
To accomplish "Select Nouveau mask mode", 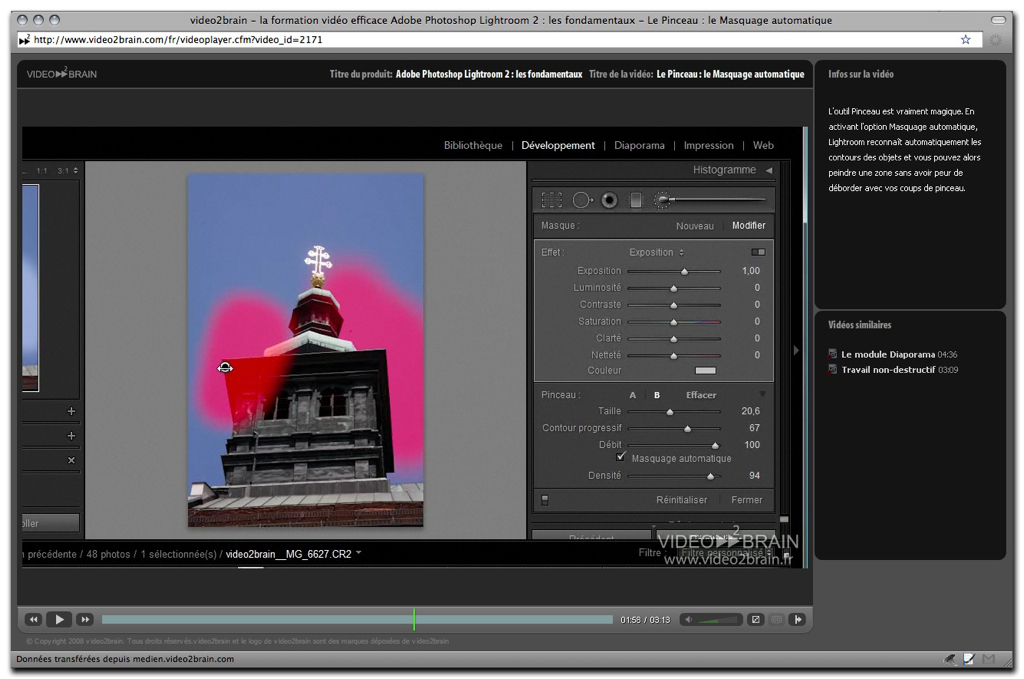I will (x=695, y=226).
